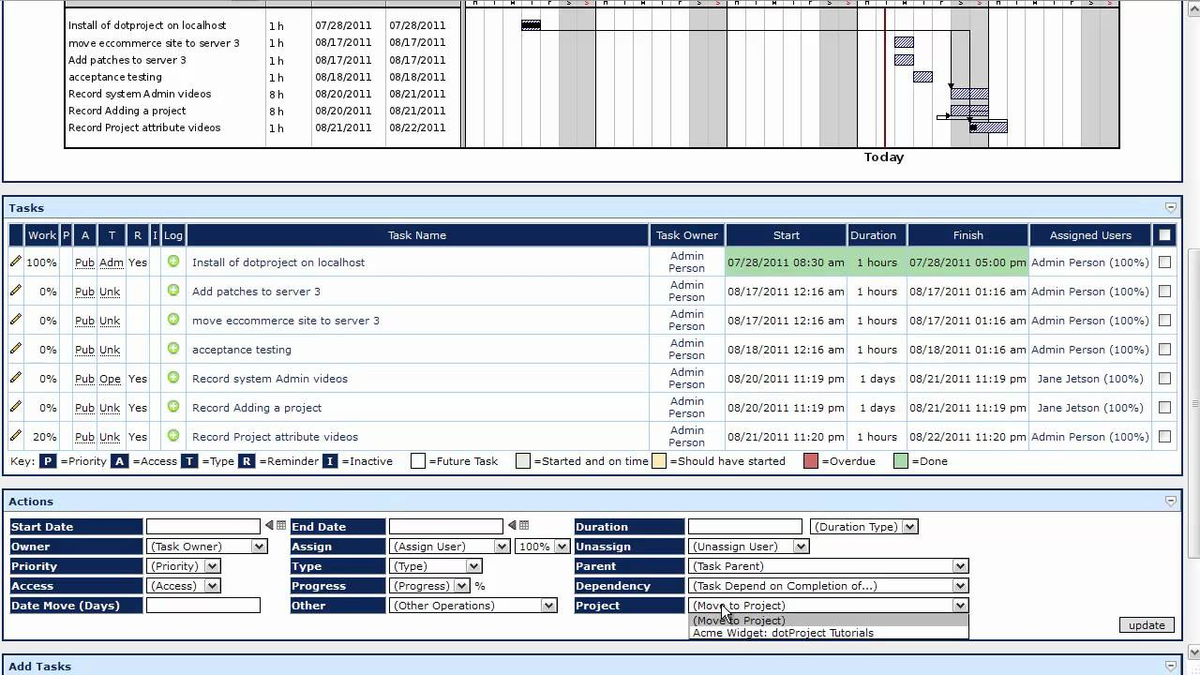Click the log plus icon for 'Record Project attribute videos'
The image size is (1200, 675).
(173, 436)
